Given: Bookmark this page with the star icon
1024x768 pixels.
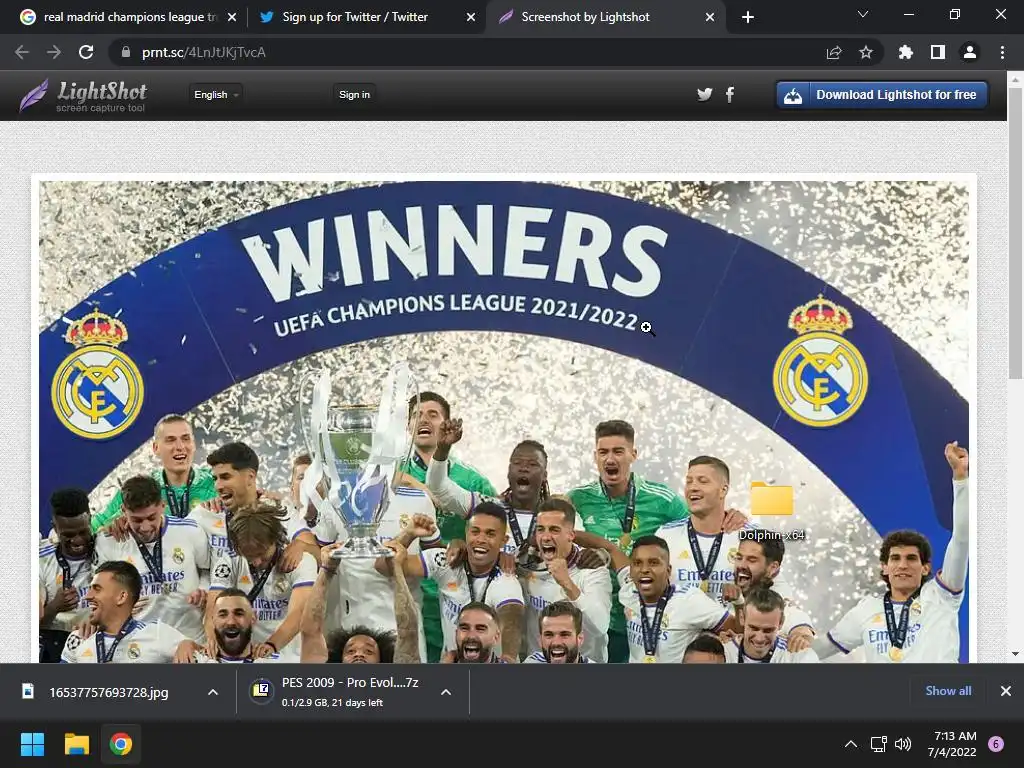Looking at the screenshot, I should 866,52.
